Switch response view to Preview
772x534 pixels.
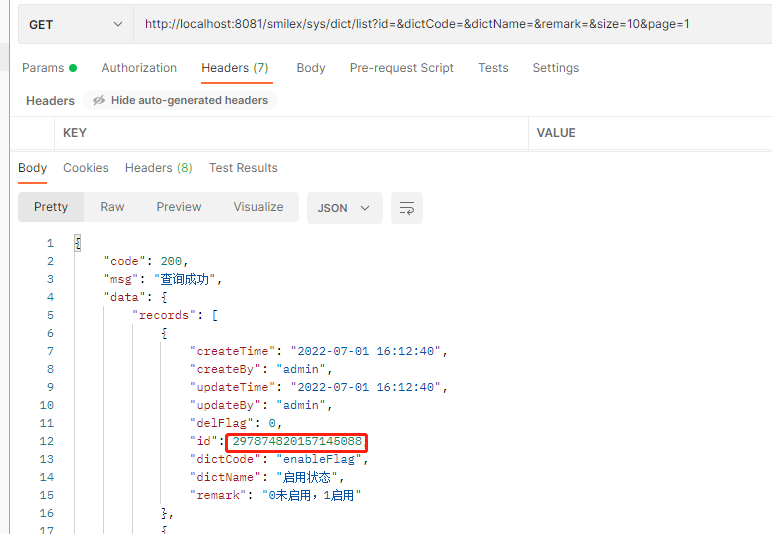(x=179, y=207)
